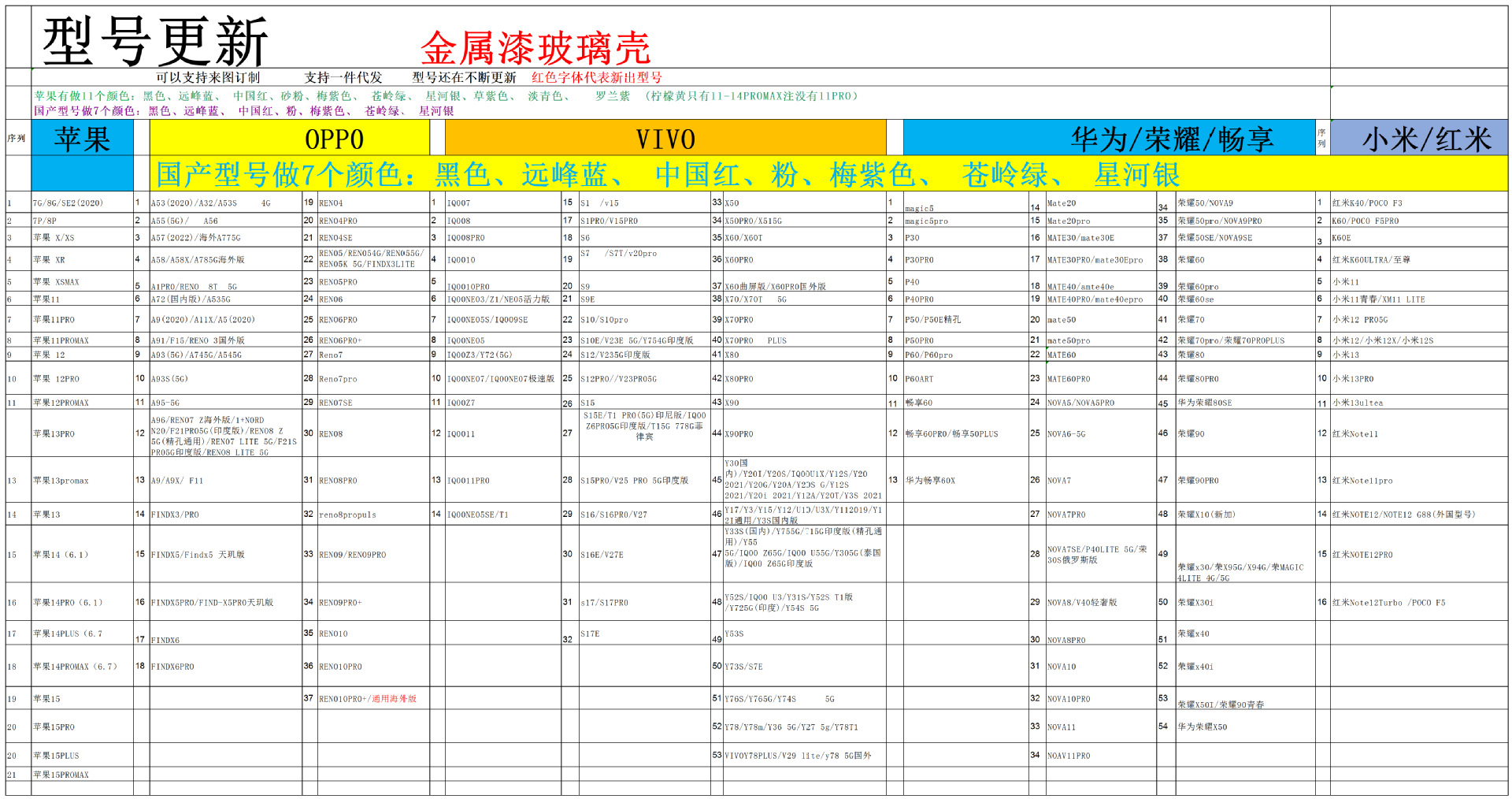Select the IQOO11PRO cell
1512x799 pixels.
[x=503, y=480]
